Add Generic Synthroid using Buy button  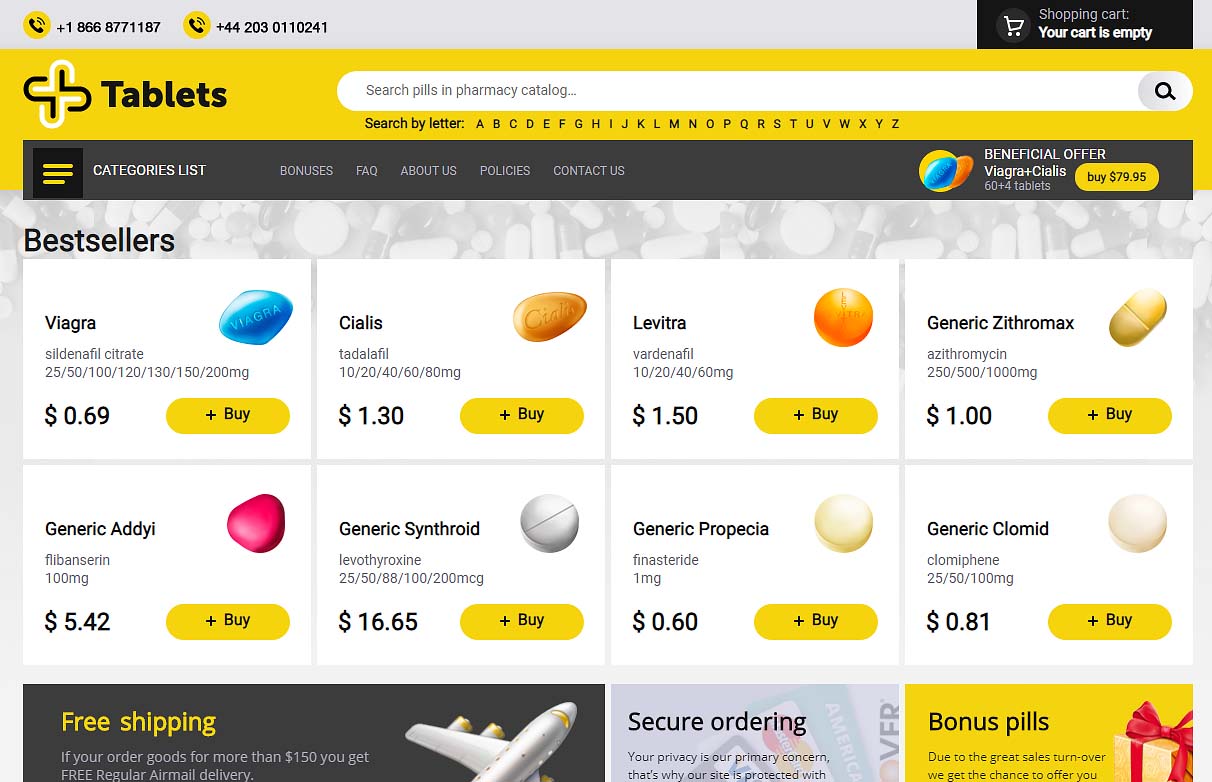tap(522, 621)
